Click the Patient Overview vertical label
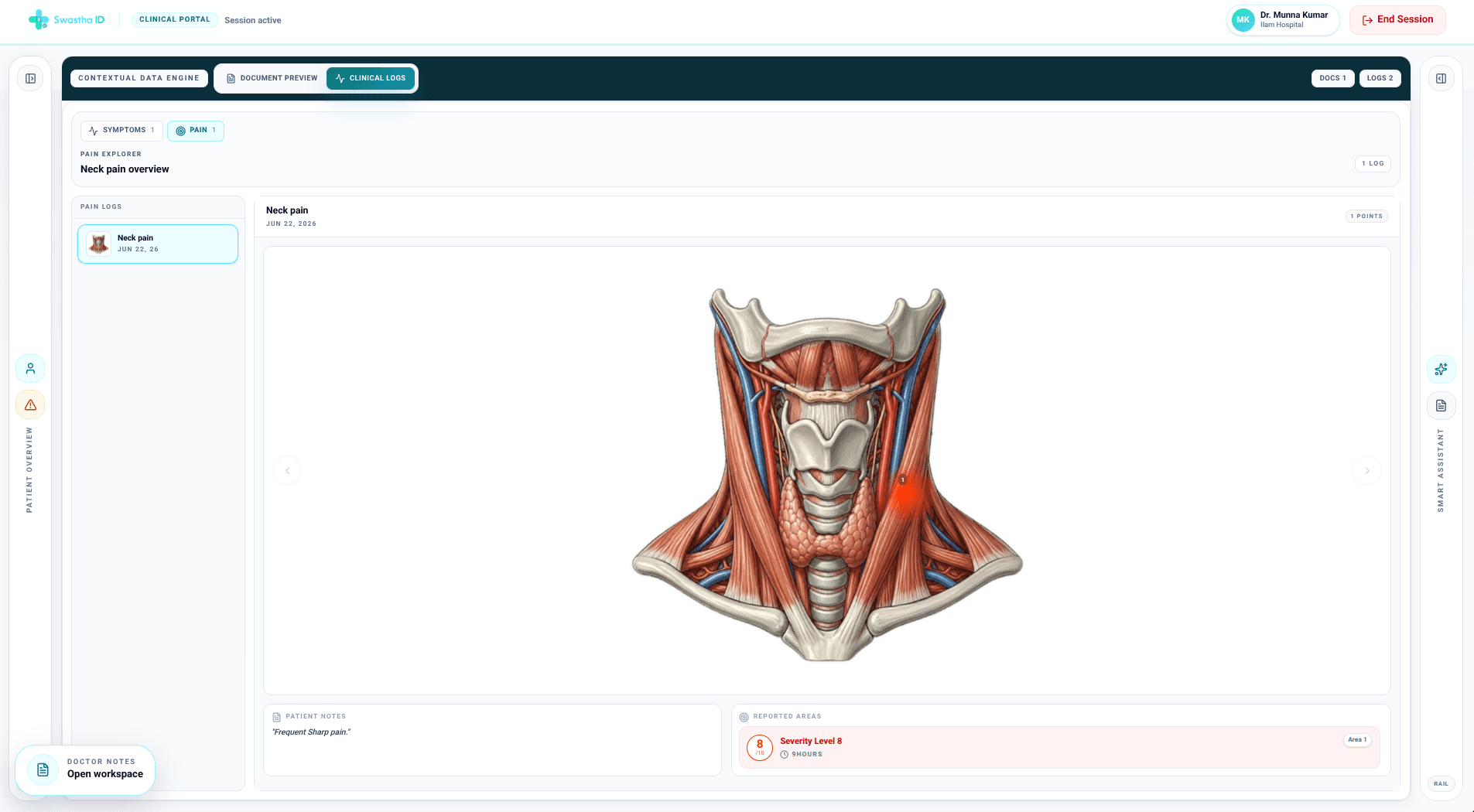The image size is (1474, 812). point(29,470)
